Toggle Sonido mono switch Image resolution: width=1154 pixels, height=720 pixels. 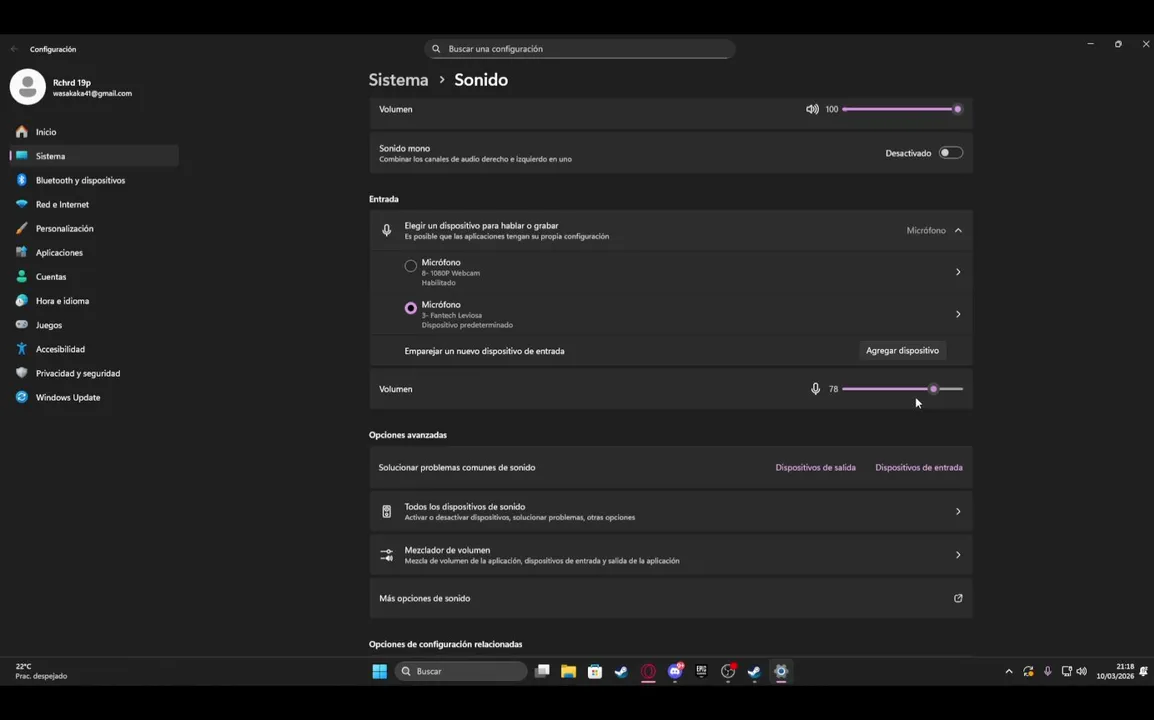[x=950, y=153]
